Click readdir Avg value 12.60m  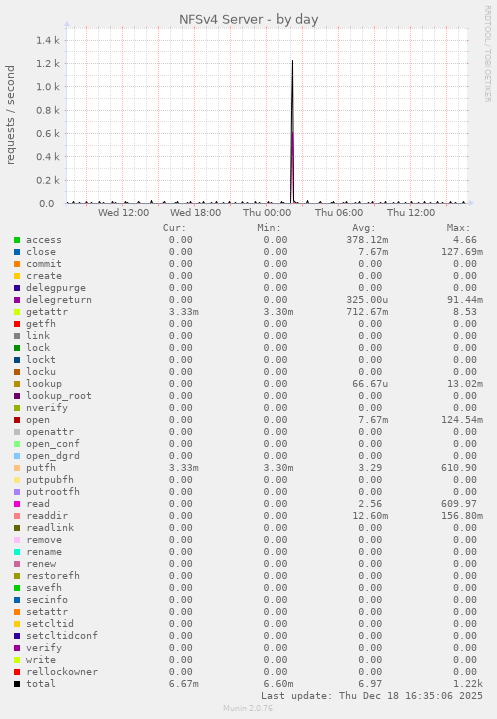[370, 516]
